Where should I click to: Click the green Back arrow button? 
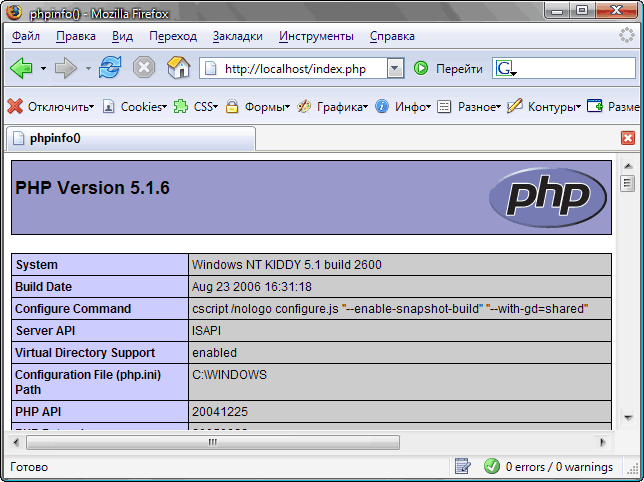pyautogui.click(x=21, y=68)
